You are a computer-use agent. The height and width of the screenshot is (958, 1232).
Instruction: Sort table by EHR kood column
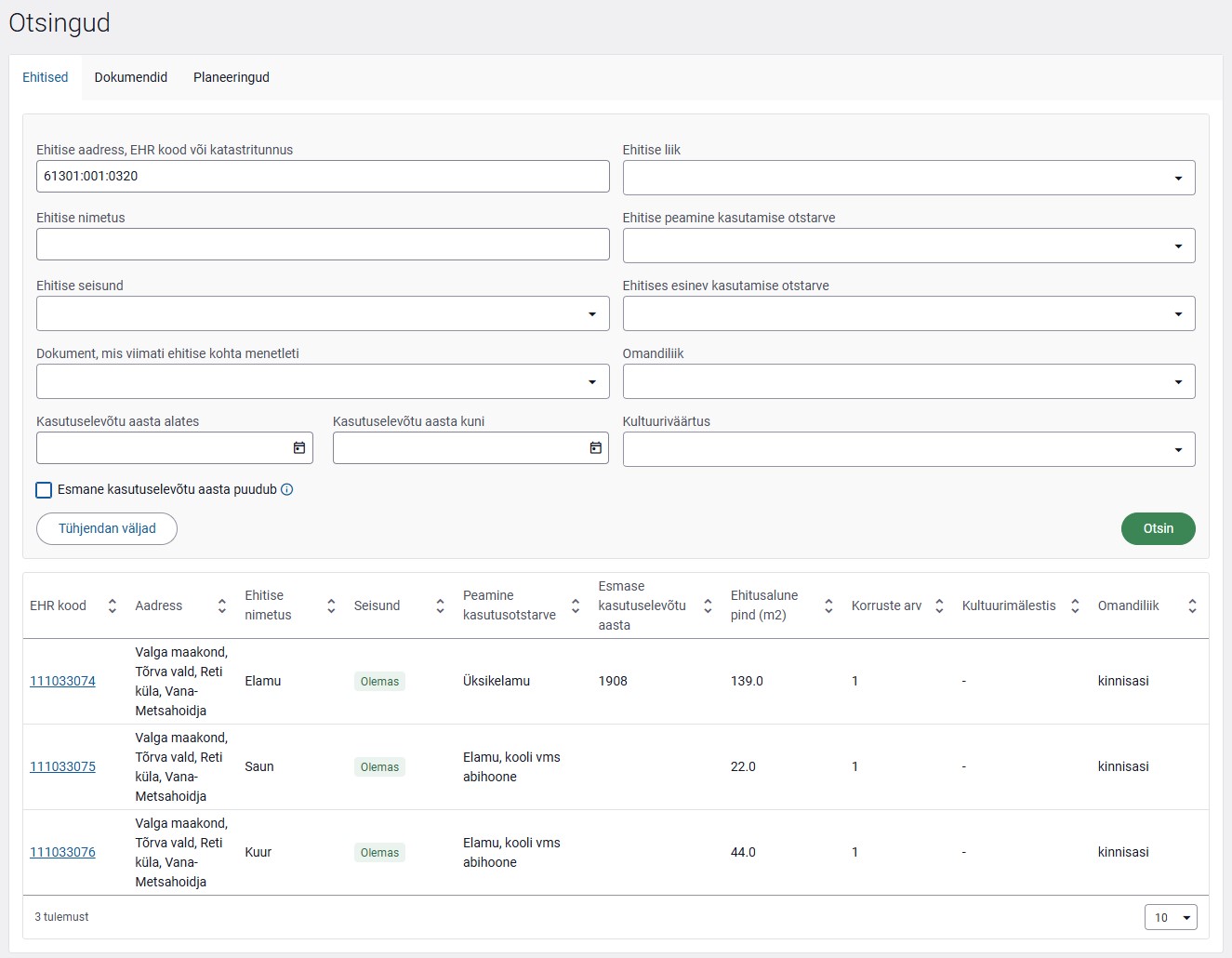[113, 605]
